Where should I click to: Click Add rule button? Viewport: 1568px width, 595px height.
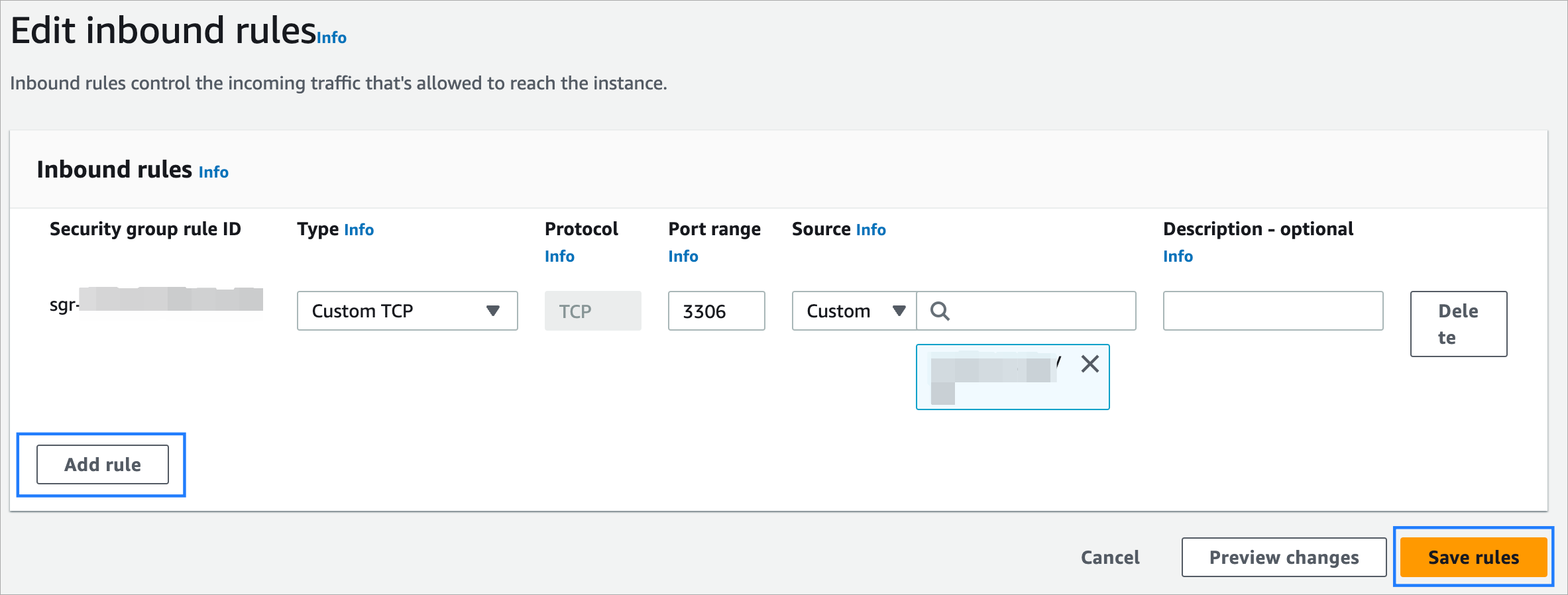[x=103, y=464]
